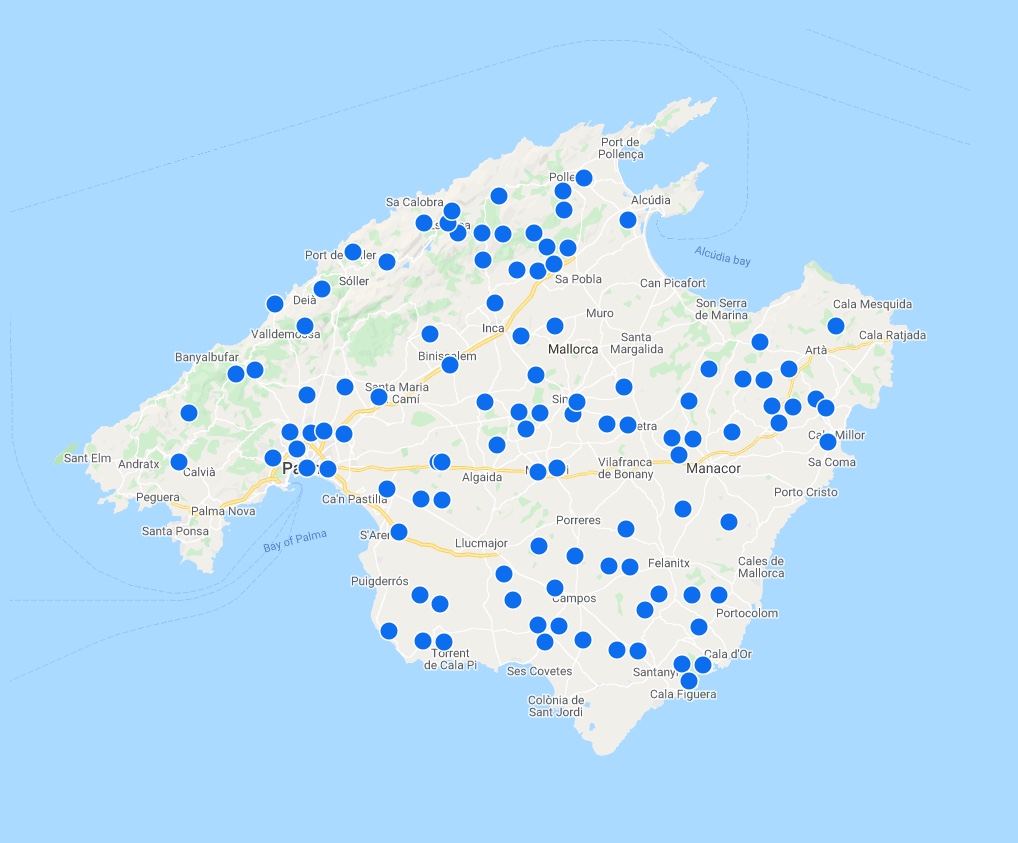Select the Cala Ratjada label
This screenshot has width=1018, height=843.
[892, 335]
